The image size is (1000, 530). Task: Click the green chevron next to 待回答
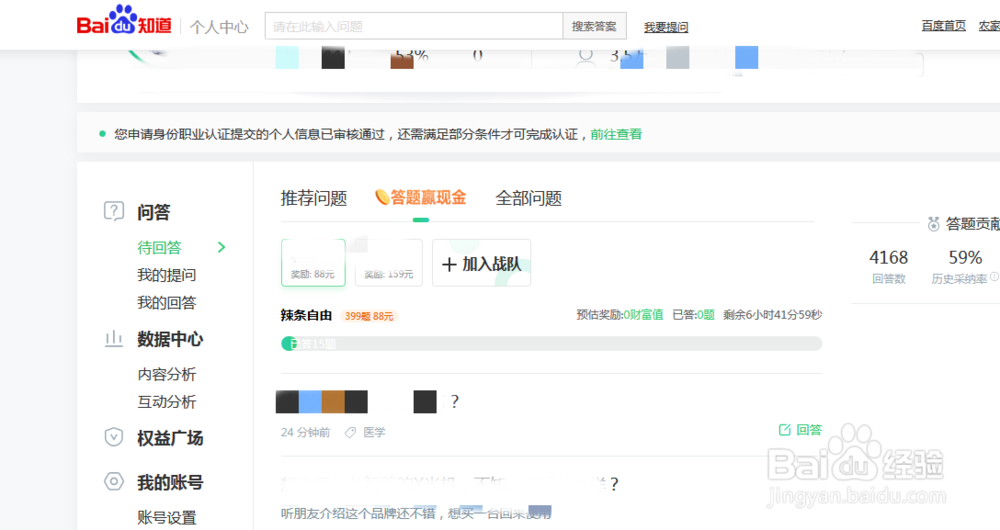(221, 247)
